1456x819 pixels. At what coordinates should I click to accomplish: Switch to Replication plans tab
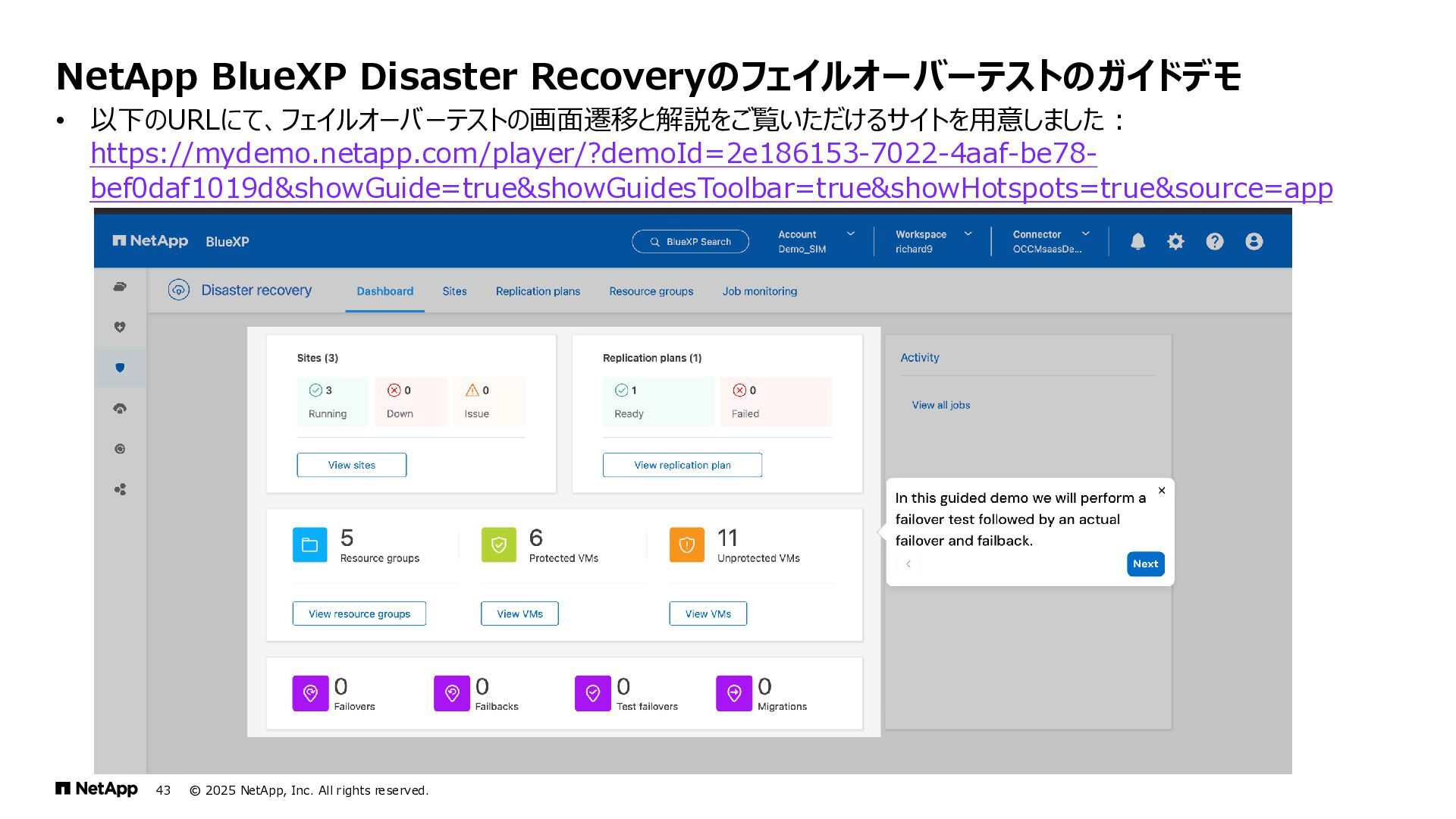538,291
